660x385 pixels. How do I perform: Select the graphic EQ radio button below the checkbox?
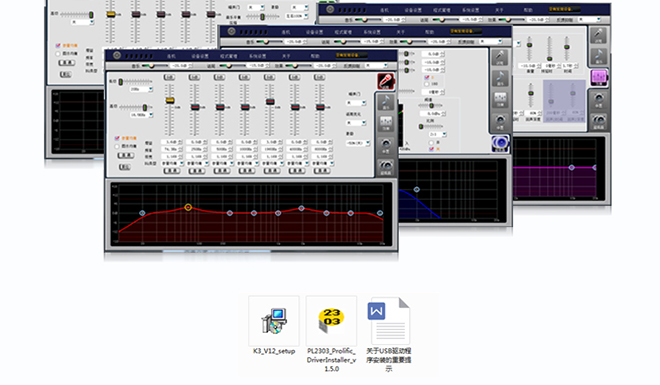point(117,146)
